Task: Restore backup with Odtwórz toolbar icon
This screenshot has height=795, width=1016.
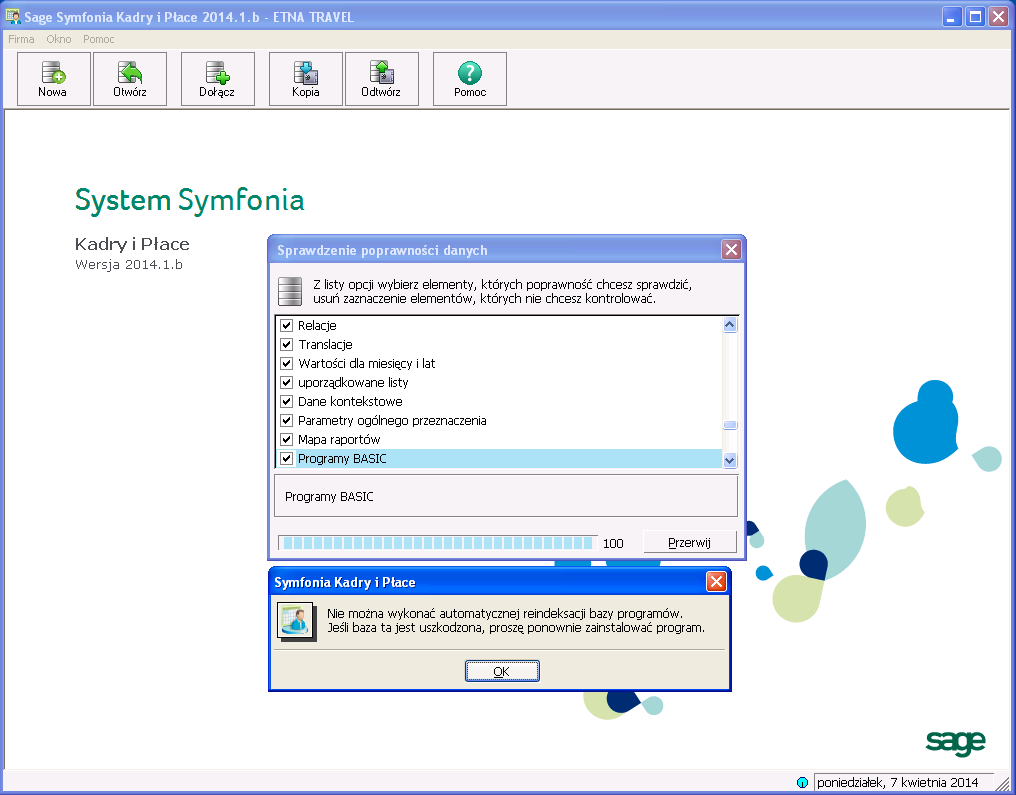Action: tap(381, 79)
